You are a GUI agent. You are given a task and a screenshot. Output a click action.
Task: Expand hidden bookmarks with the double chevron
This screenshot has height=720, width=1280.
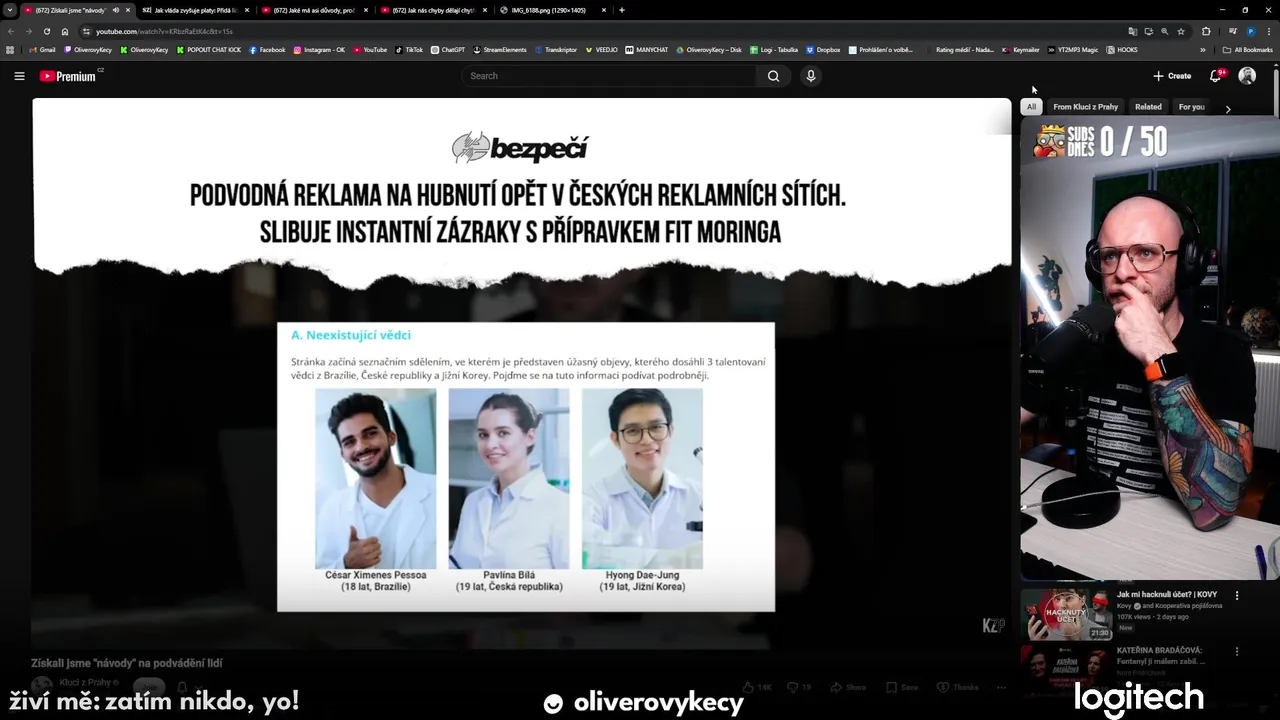click(1203, 49)
